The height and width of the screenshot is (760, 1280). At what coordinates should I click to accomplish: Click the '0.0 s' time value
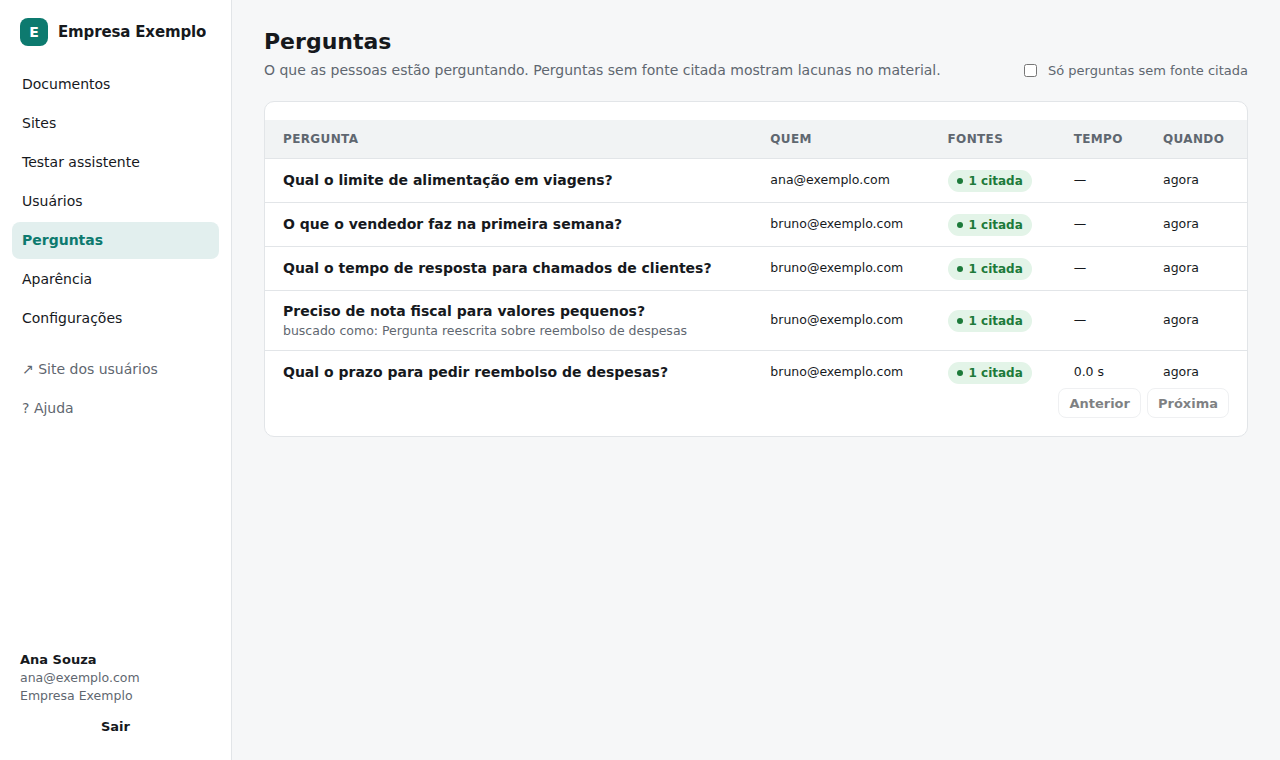(x=1089, y=372)
